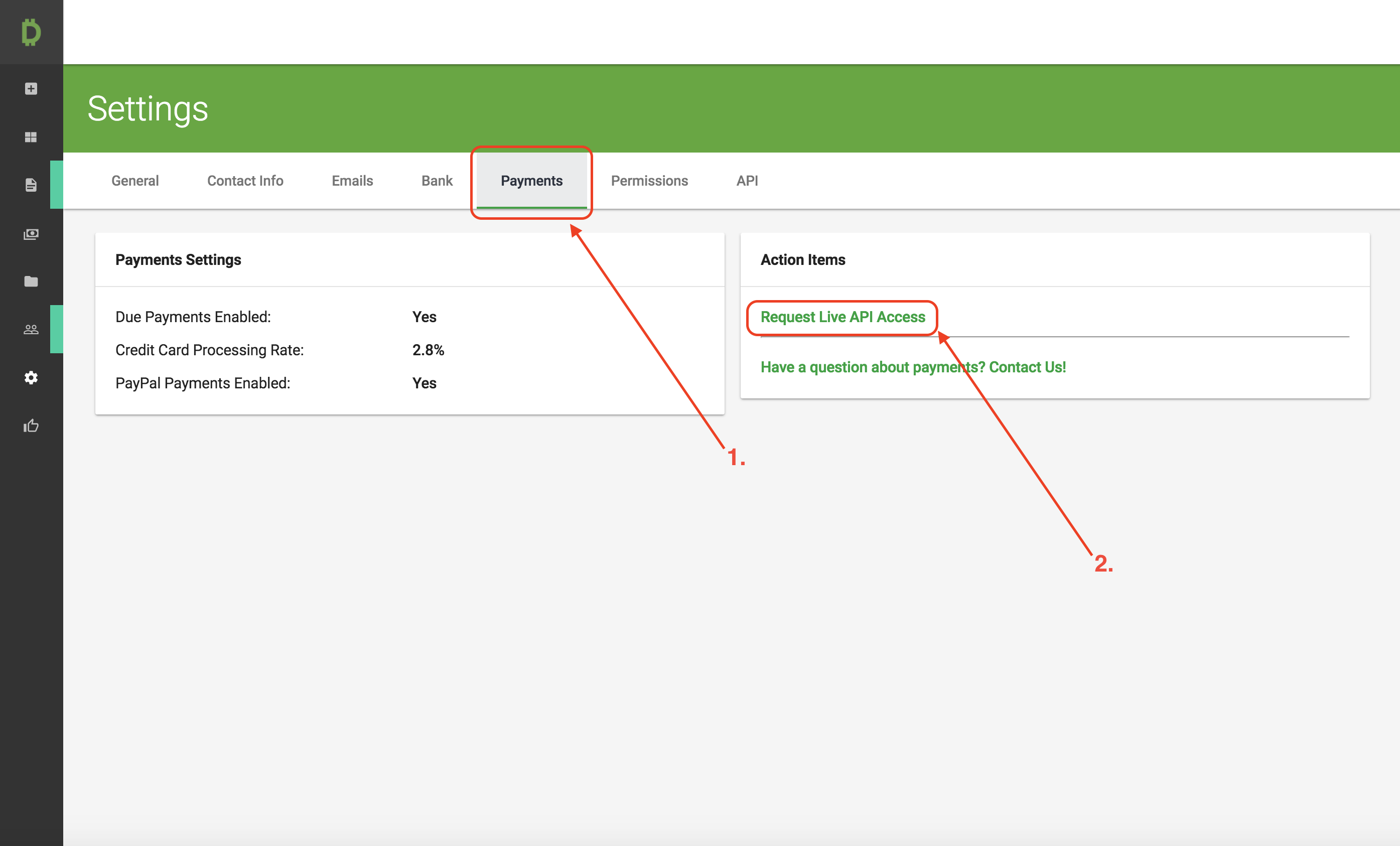Switch to the Emails tab

352,181
